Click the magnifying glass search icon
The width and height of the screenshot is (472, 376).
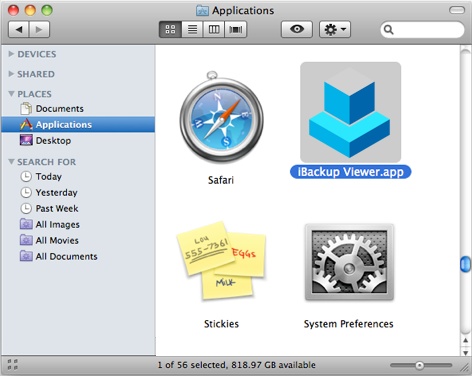click(389, 30)
